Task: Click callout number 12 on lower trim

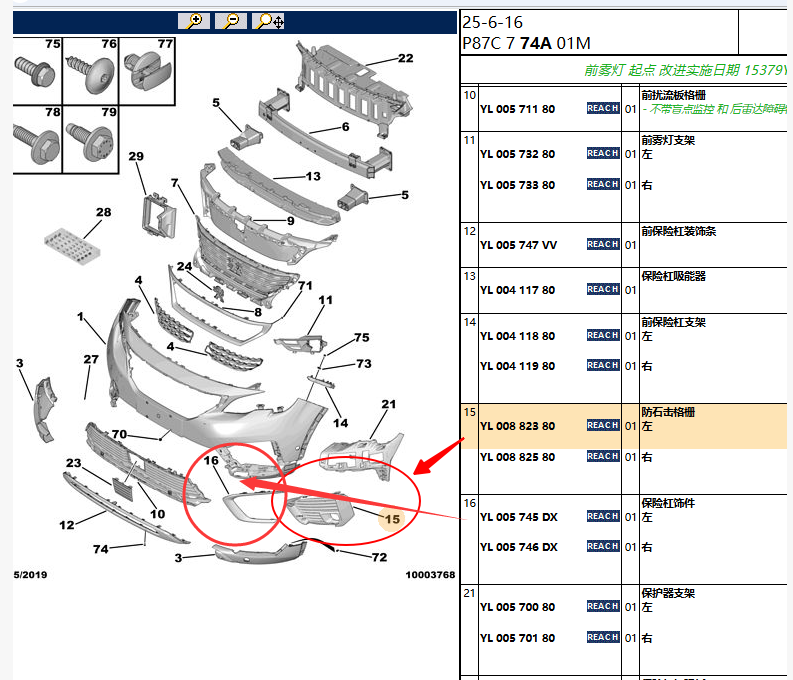Action: (67, 525)
